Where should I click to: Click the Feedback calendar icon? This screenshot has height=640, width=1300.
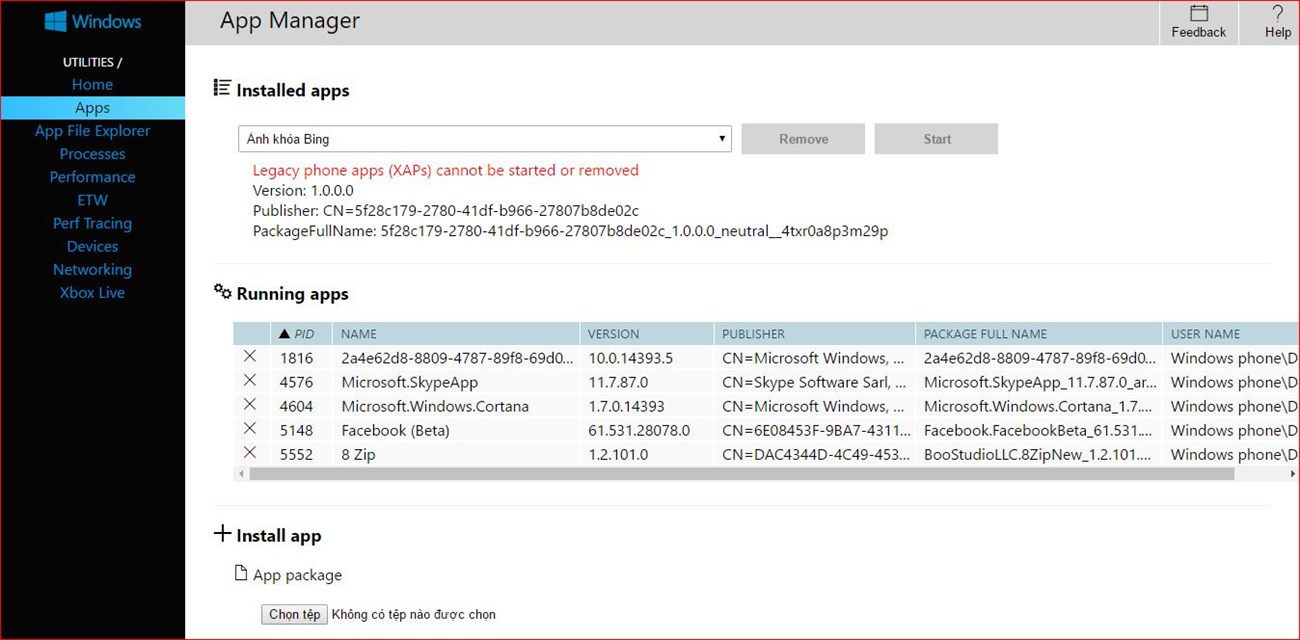(x=1198, y=14)
